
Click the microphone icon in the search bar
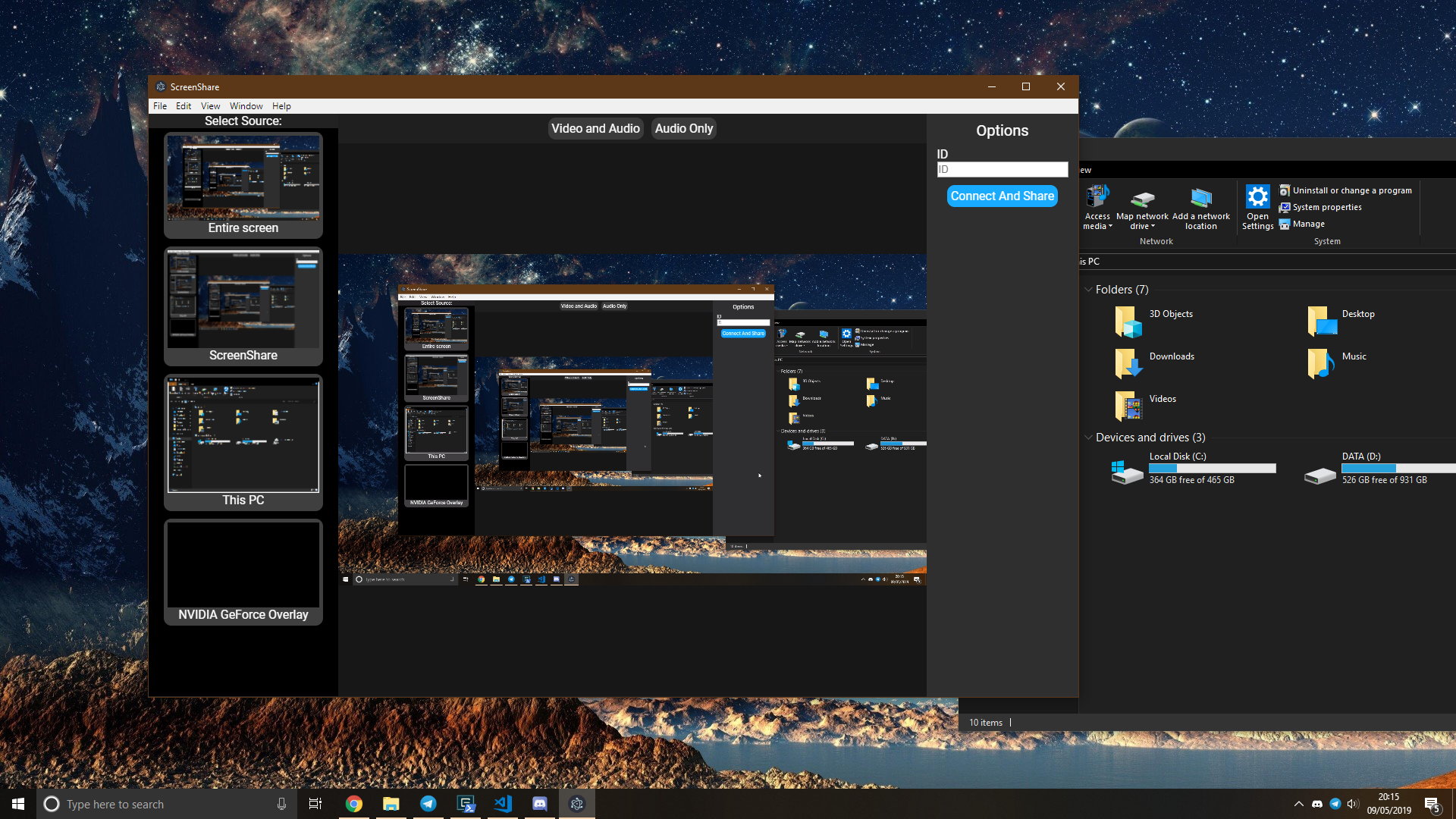click(x=281, y=804)
